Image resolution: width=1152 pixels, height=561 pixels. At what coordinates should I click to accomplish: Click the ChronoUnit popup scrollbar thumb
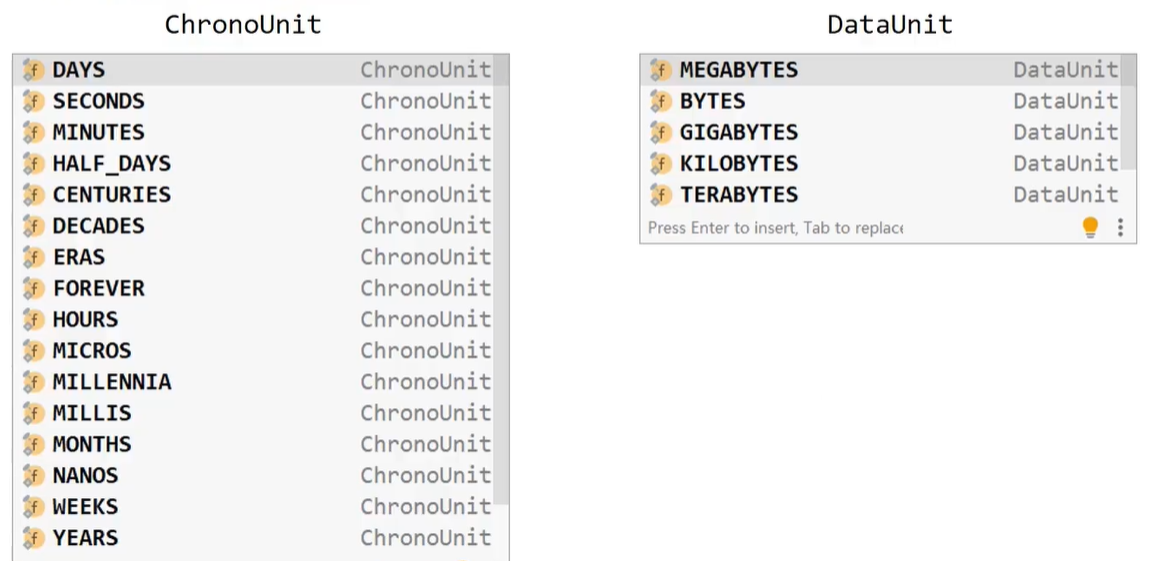501,279
